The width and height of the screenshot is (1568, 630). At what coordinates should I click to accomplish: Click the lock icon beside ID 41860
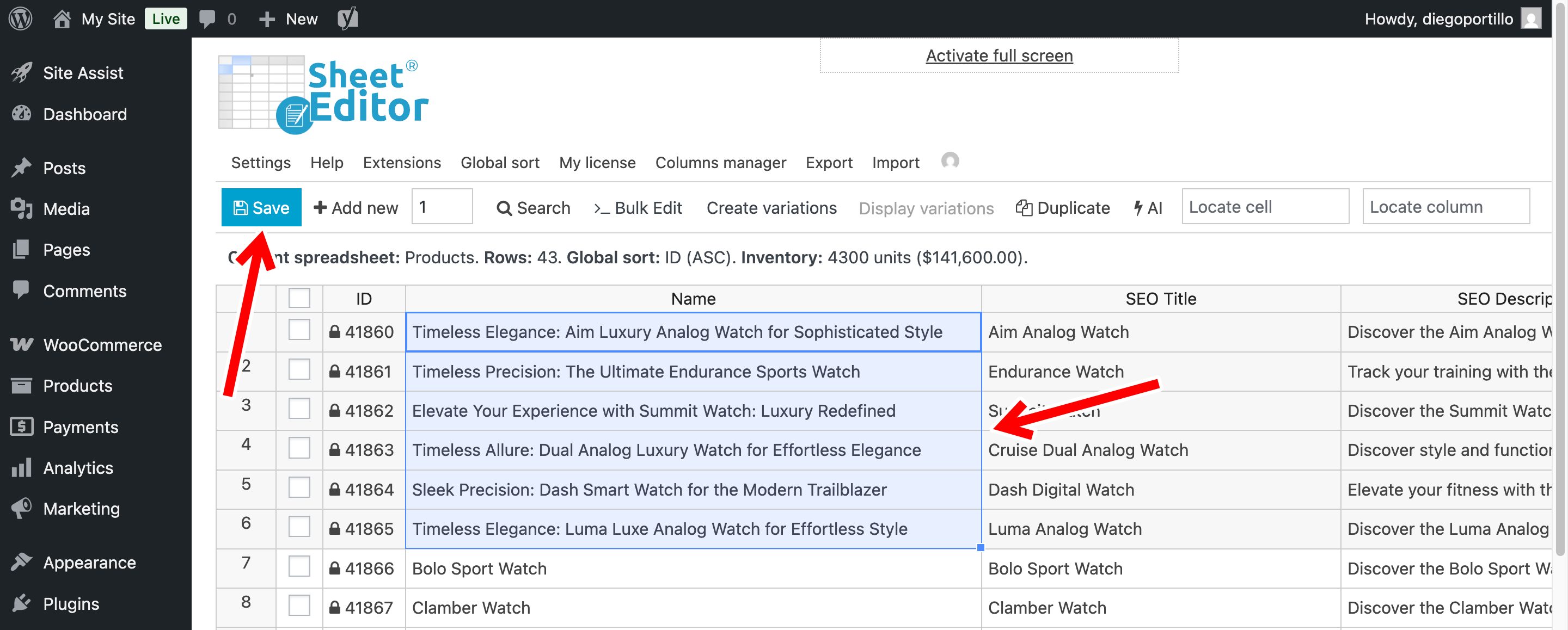coord(335,331)
